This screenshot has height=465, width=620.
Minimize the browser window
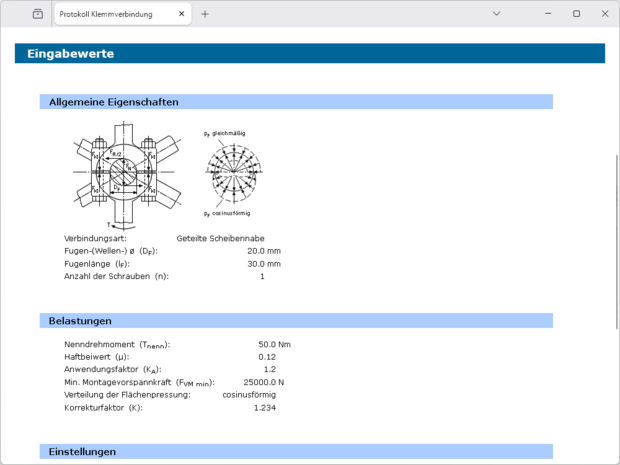click(x=537, y=14)
